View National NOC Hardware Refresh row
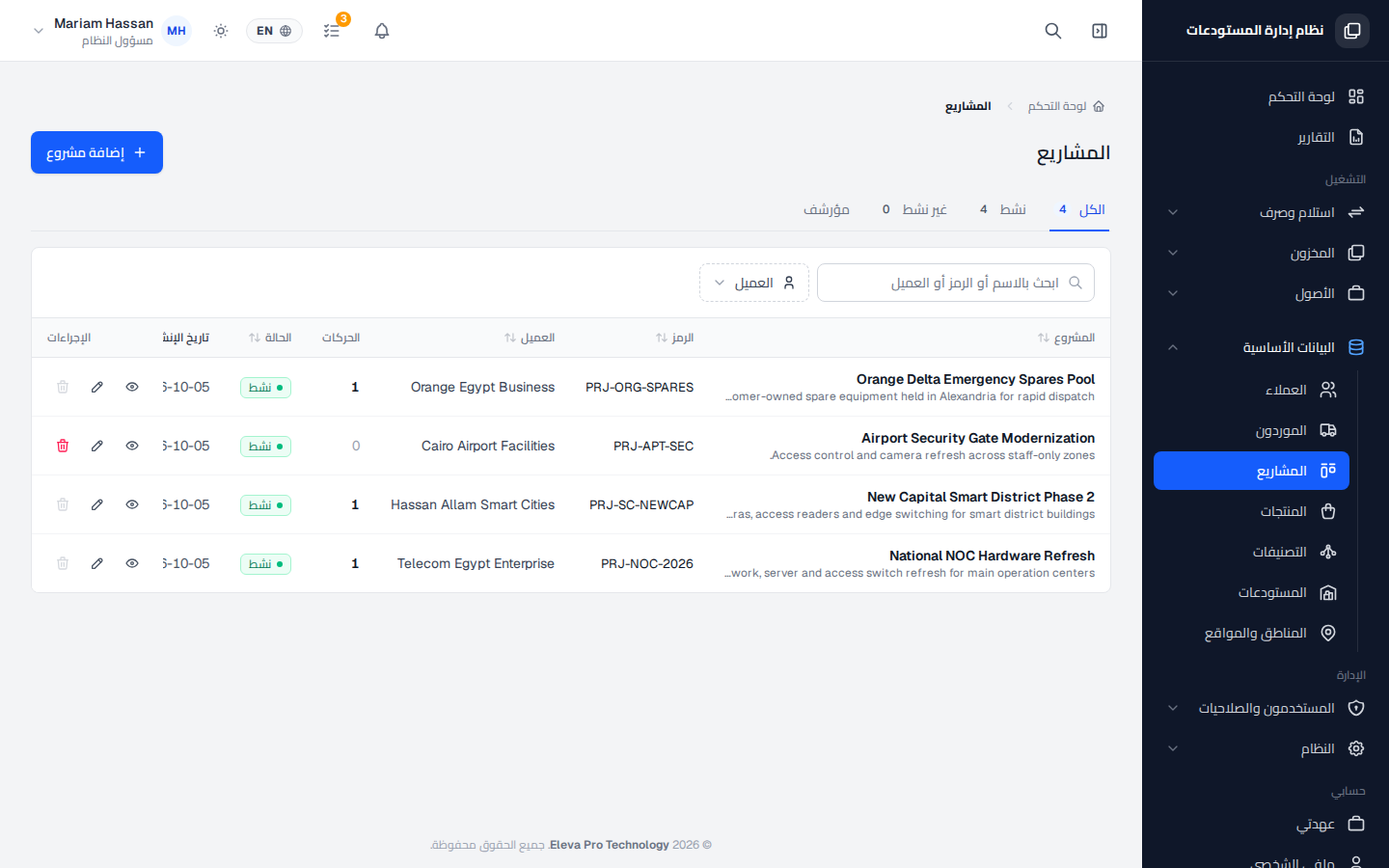This screenshot has width=1389, height=868. point(132,563)
